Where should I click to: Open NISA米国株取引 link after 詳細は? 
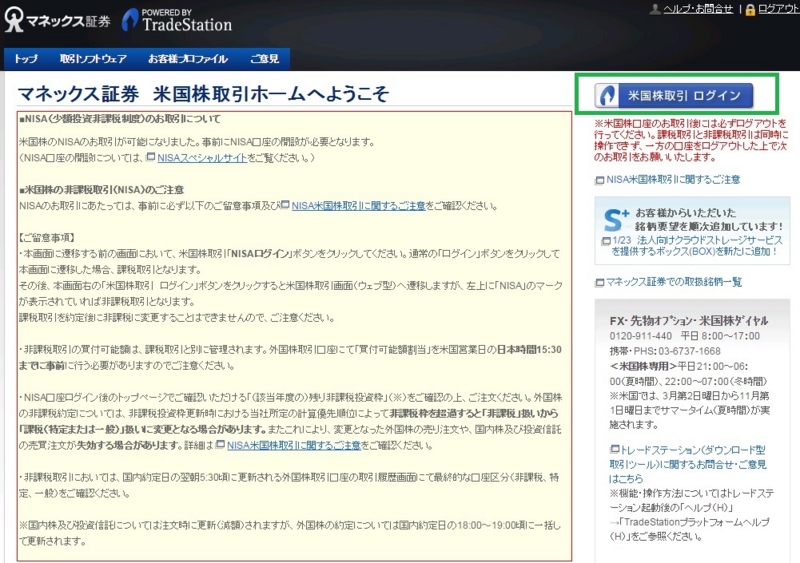click(x=293, y=445)
